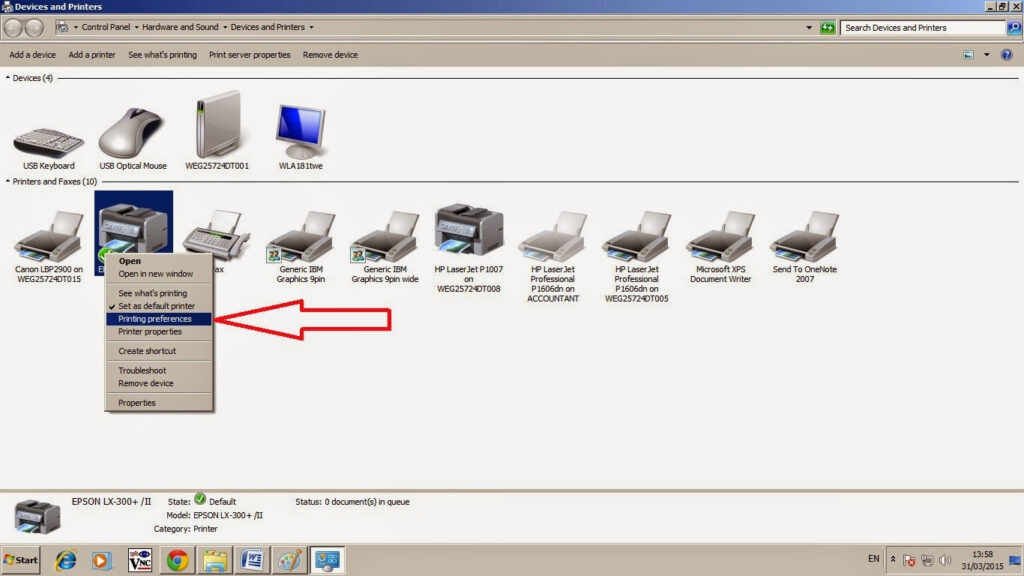Select the Generic IBM Graphics 9pin wide printer

pos(385,236)
